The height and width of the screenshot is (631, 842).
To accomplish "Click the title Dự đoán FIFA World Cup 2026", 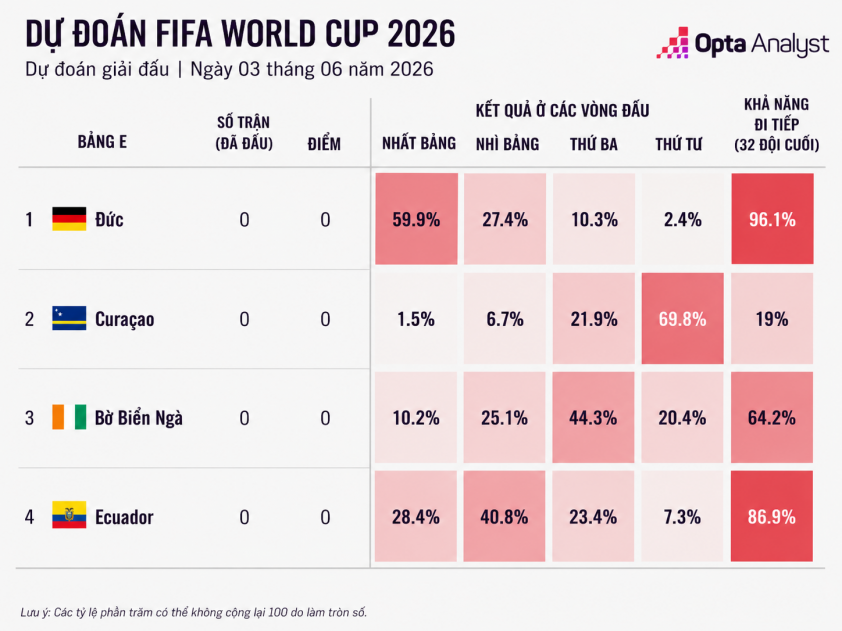I will point(240,34).
